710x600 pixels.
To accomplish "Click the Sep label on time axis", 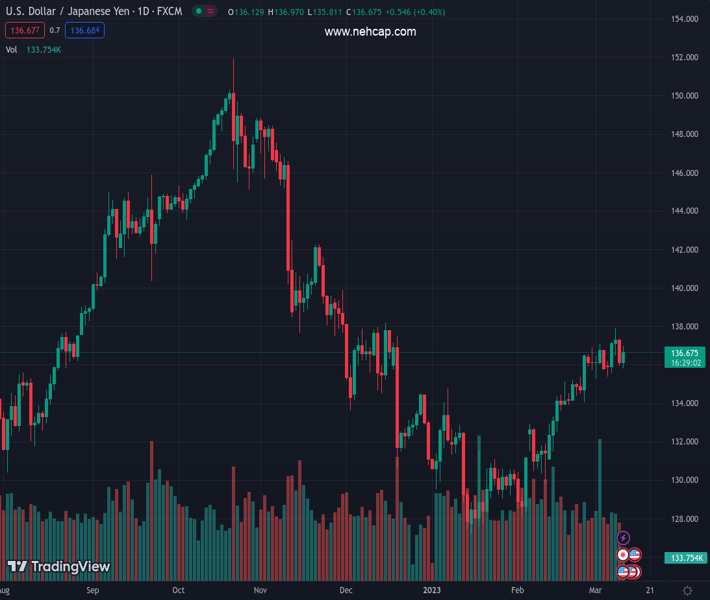I will click(93, 591).
